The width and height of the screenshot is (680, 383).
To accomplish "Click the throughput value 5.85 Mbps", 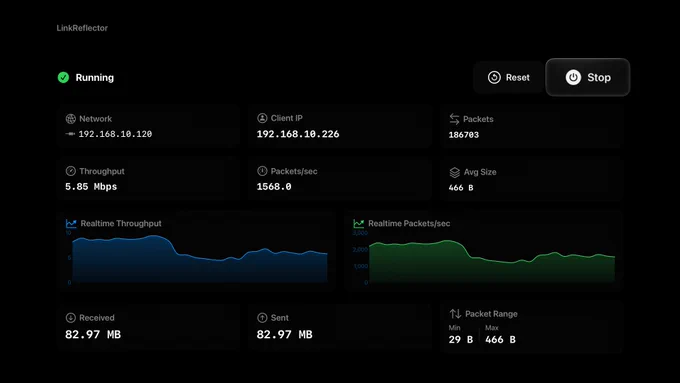I will (x=91, y=187).
